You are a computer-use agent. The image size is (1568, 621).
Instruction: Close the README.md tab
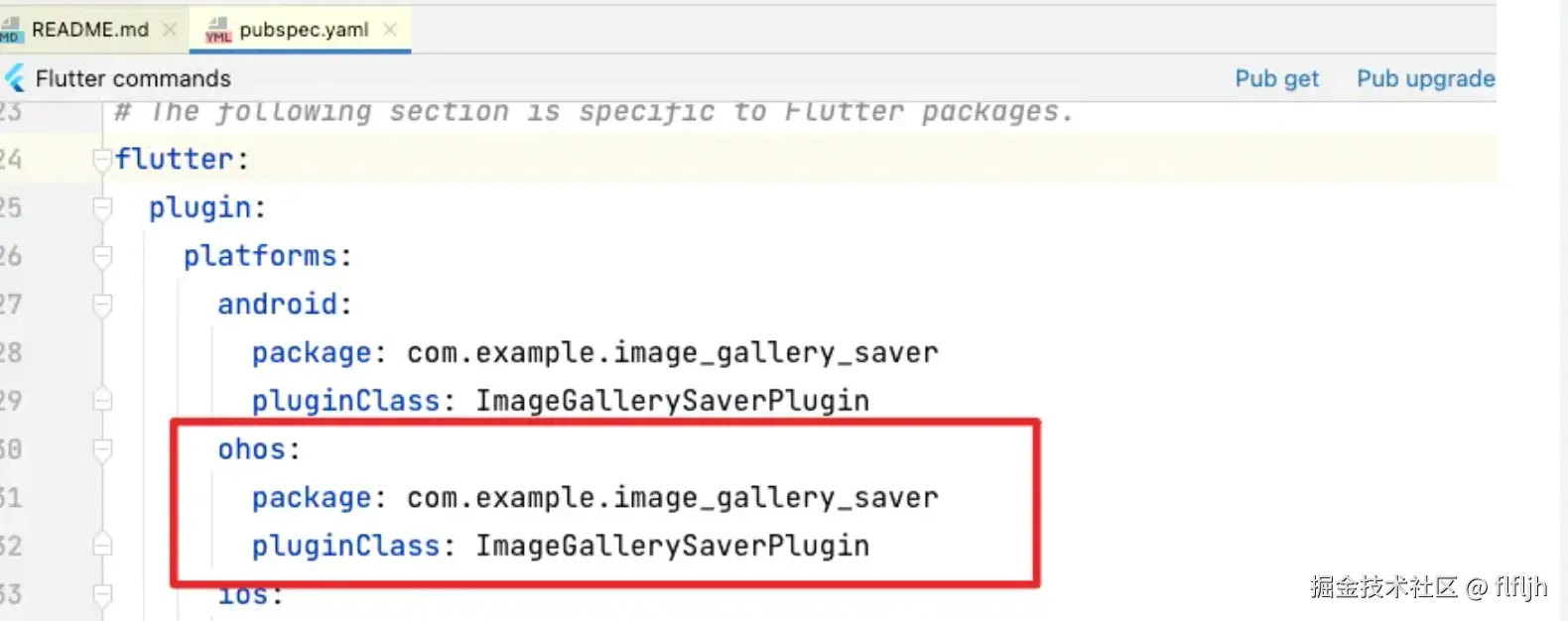(x=170, y=30)
